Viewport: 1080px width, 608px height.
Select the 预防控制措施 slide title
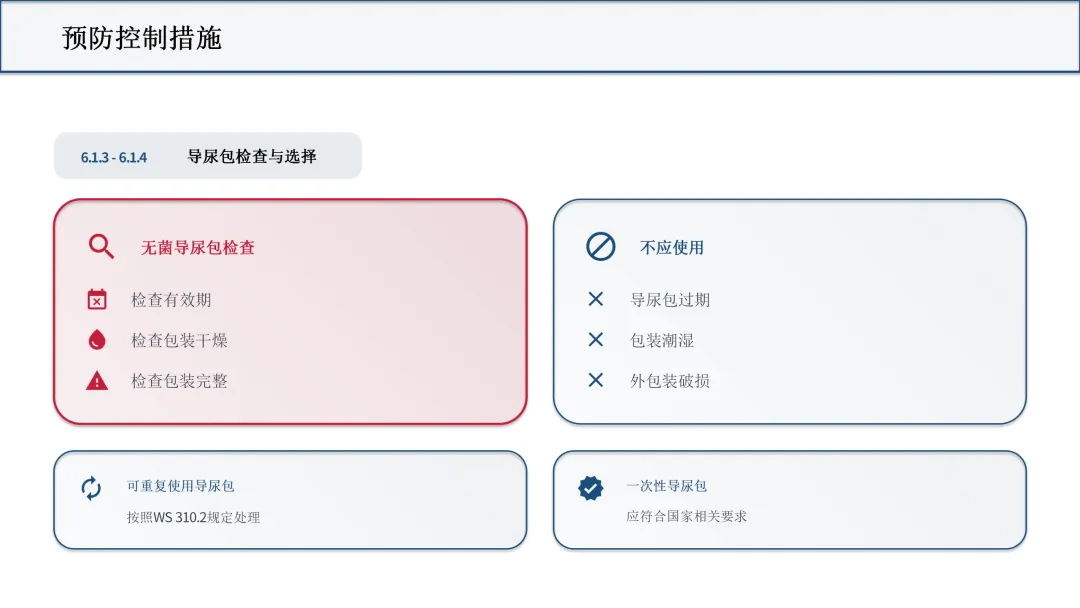(142, 38)
